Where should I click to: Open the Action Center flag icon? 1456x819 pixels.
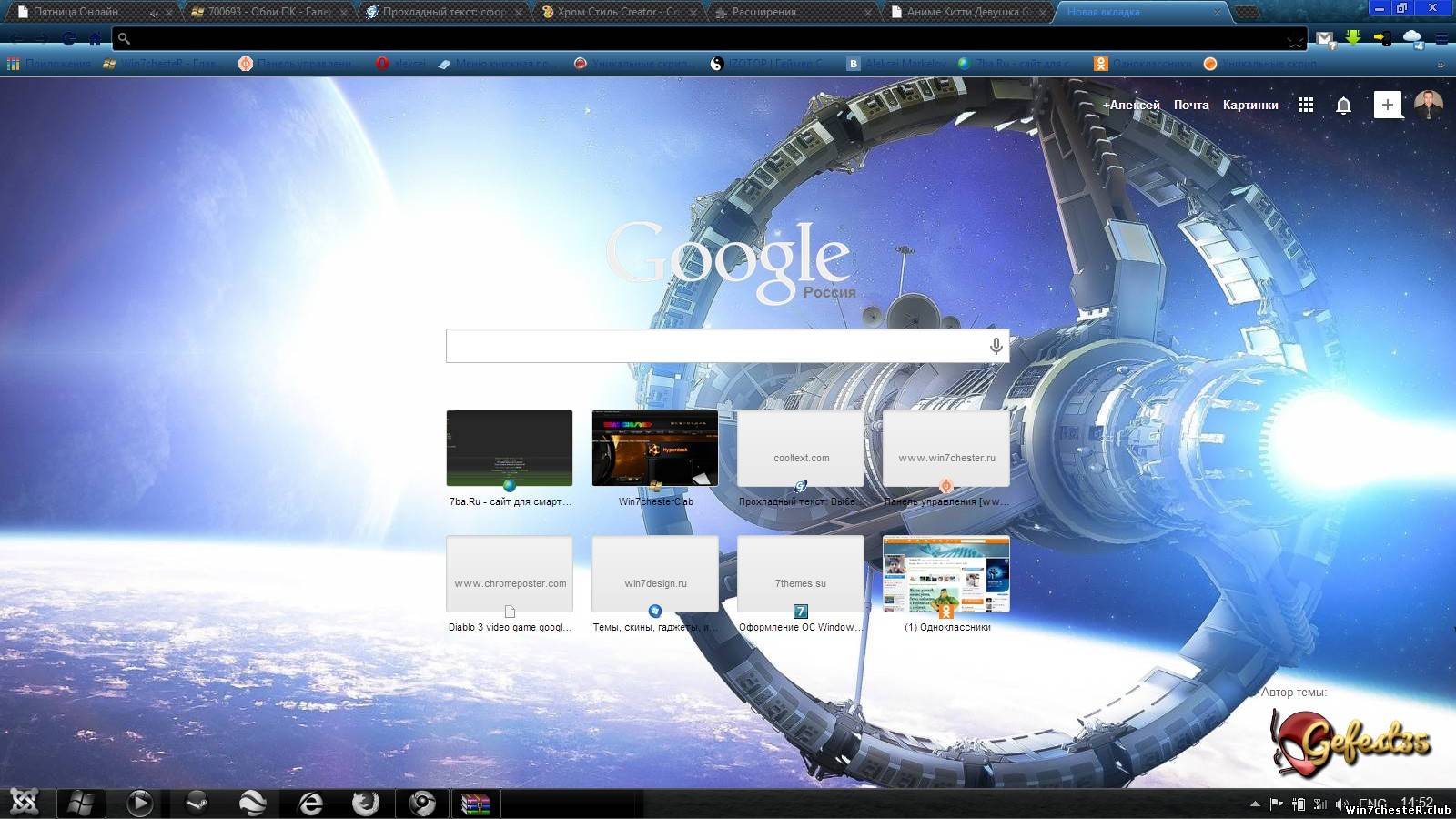pos(1277,804)
